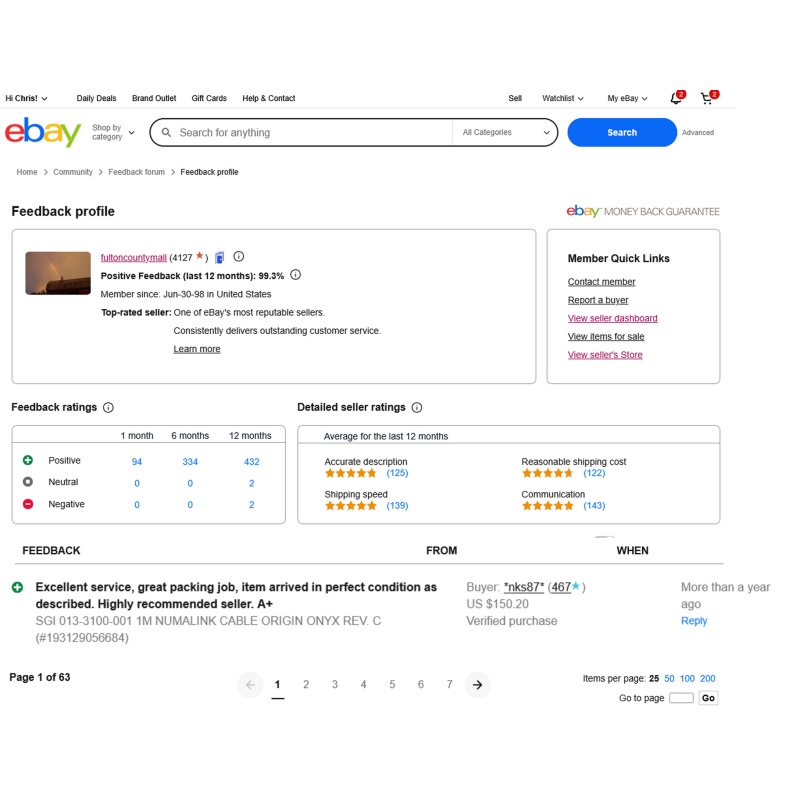The width and height of the screenshot is (800, 800).
Task: Open the shopping cart icon
Action: coord(708,98)
